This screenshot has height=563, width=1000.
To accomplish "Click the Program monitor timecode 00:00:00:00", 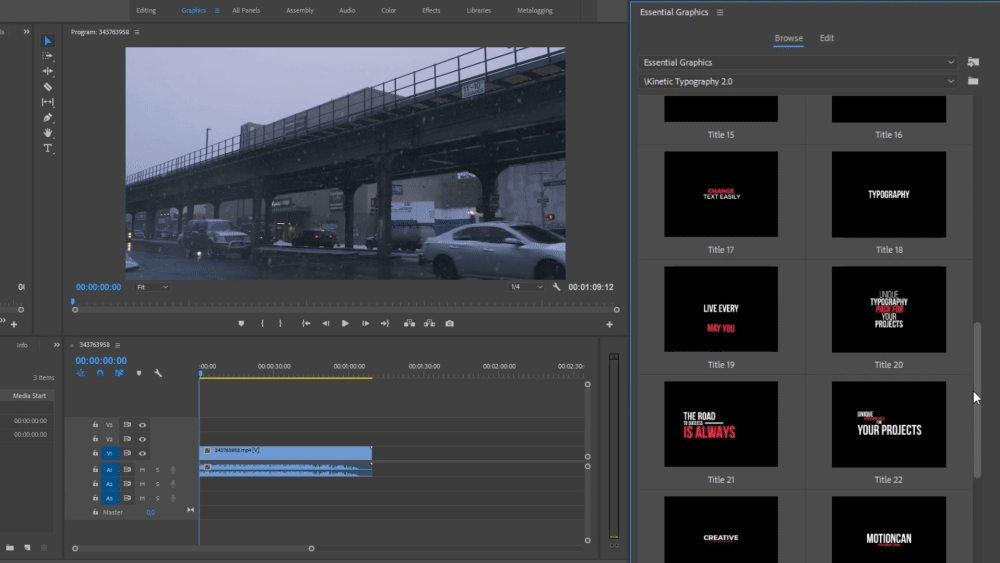I will click(x=98, y=287).
